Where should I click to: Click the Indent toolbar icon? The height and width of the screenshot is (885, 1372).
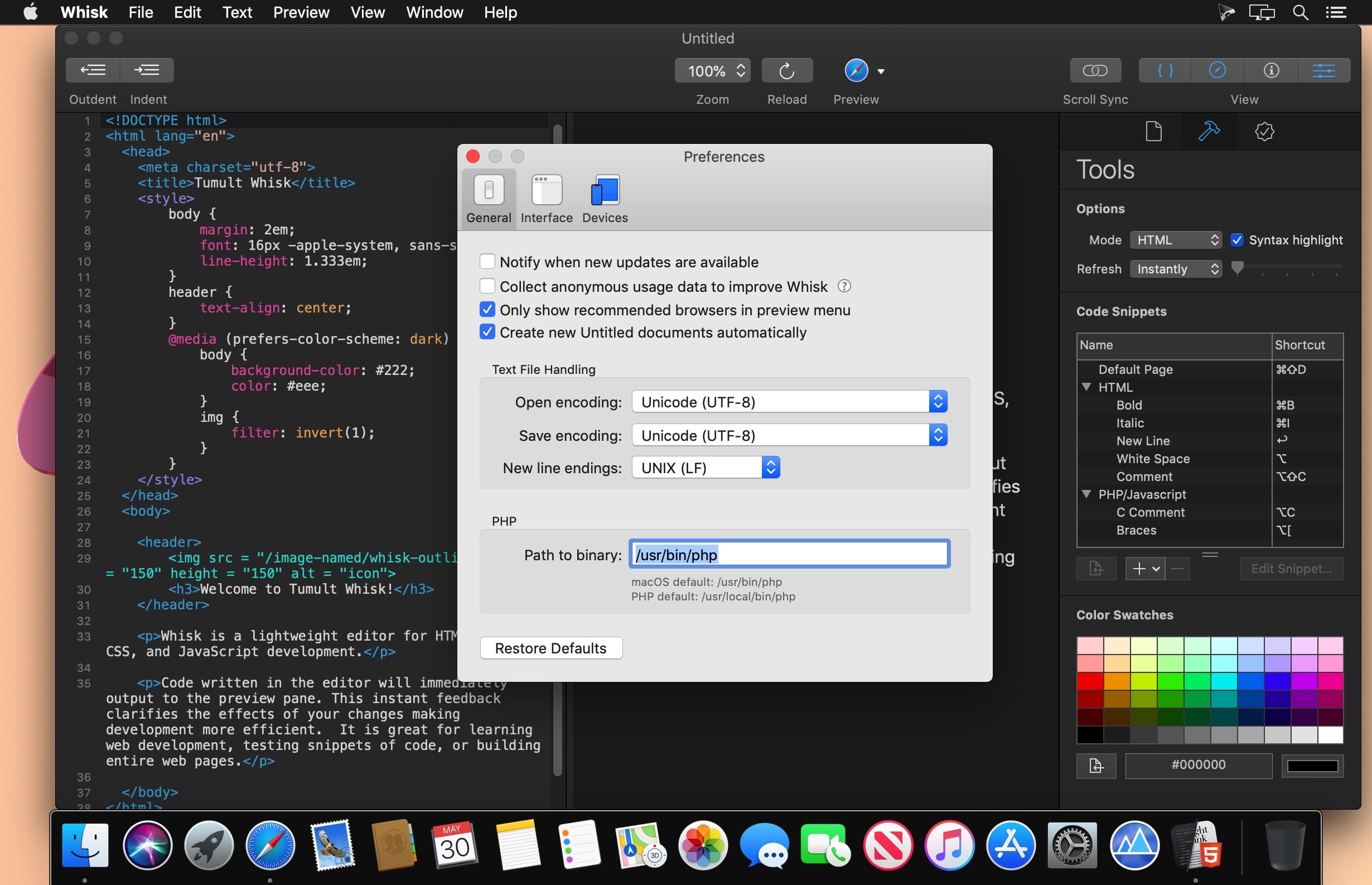point(147,70)
